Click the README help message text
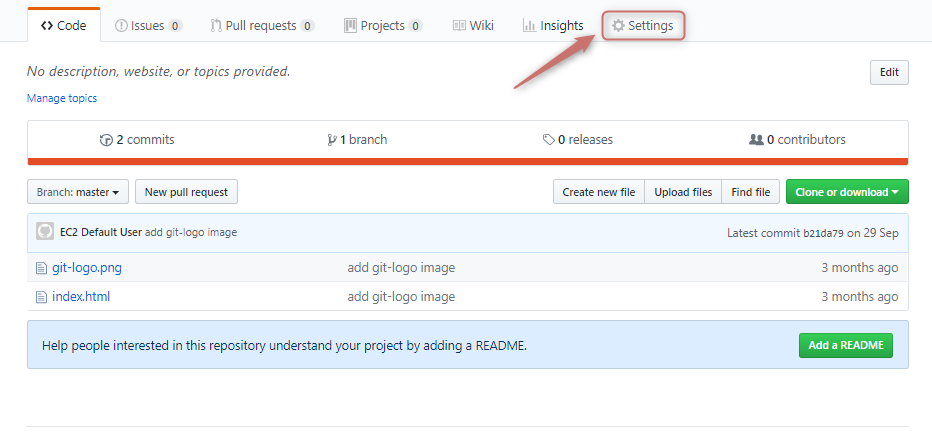This screenshot has width=932, height=438. (284, 345)
